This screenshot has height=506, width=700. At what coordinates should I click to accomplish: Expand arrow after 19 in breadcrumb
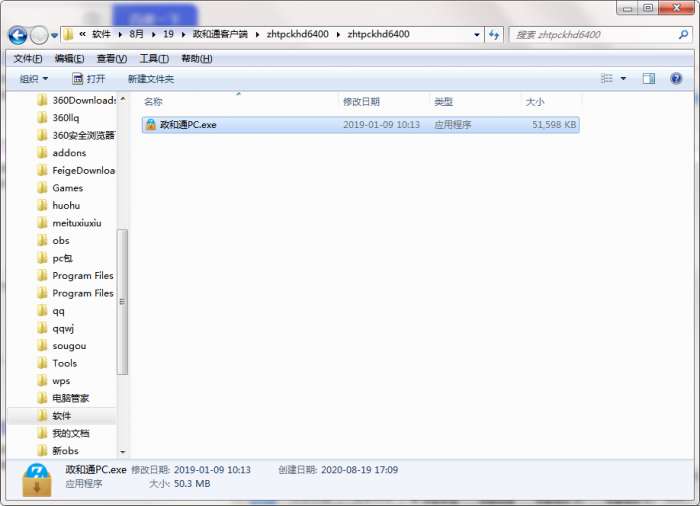pos(183,34)
